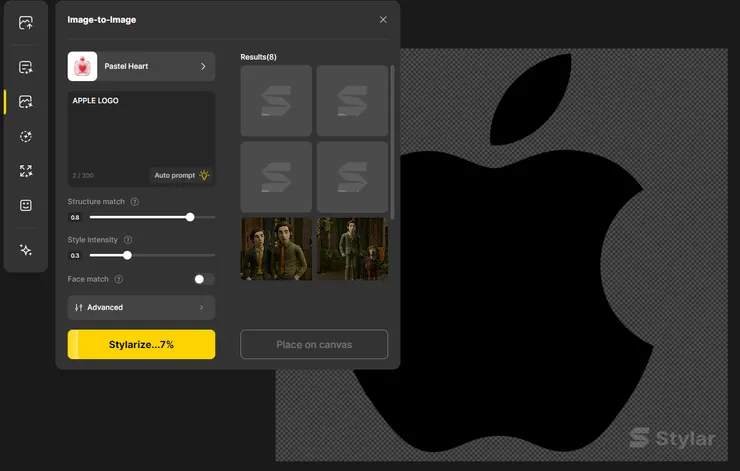
Task: Open the face tool icon in sidebar
Action: 25,205
